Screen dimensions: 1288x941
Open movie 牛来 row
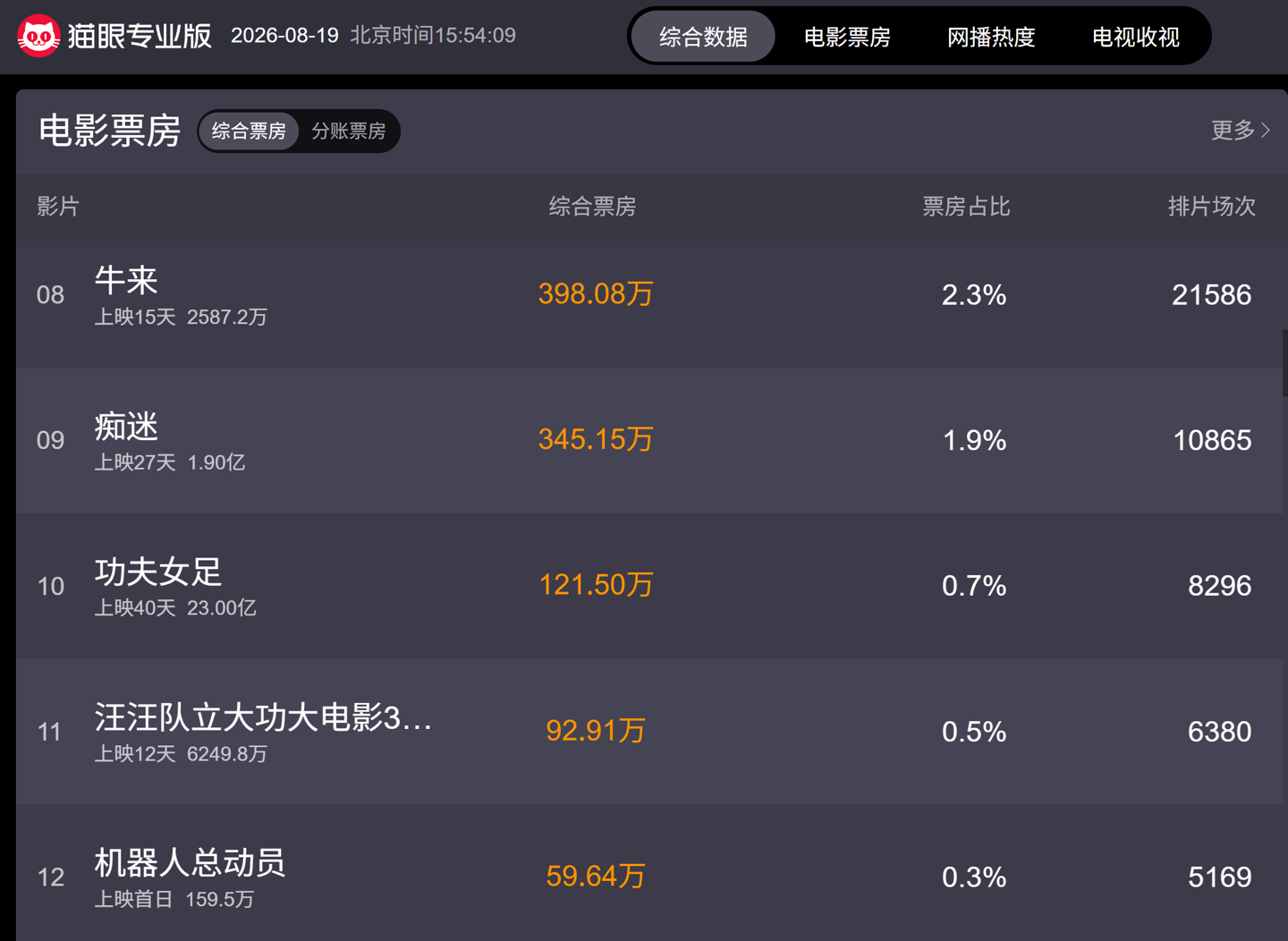650,295
